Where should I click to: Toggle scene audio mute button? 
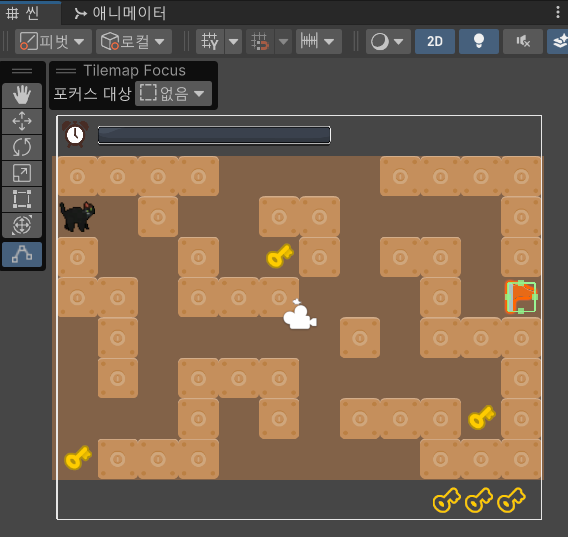[x=523, y=42]
